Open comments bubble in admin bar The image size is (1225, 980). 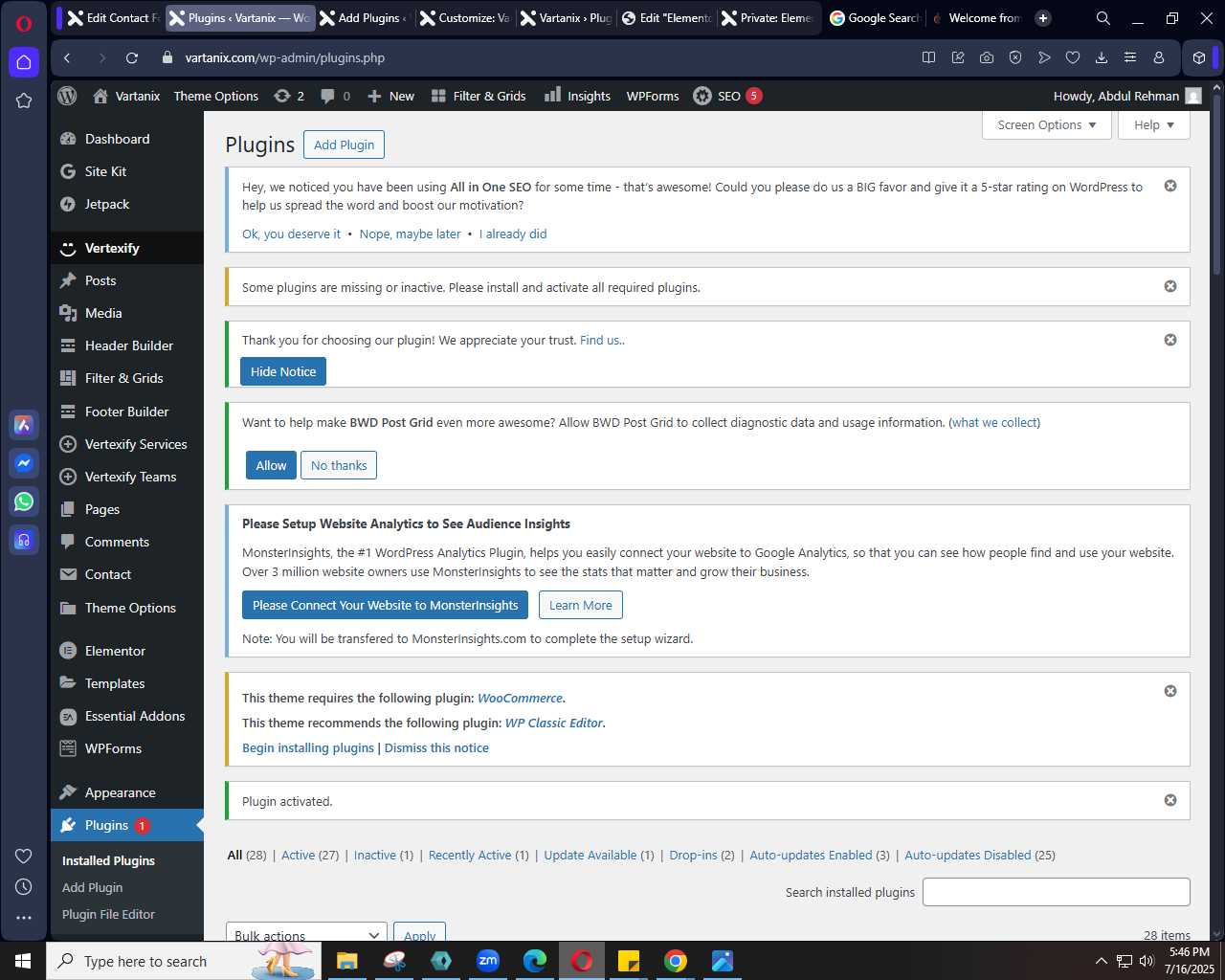click(336, 96)
